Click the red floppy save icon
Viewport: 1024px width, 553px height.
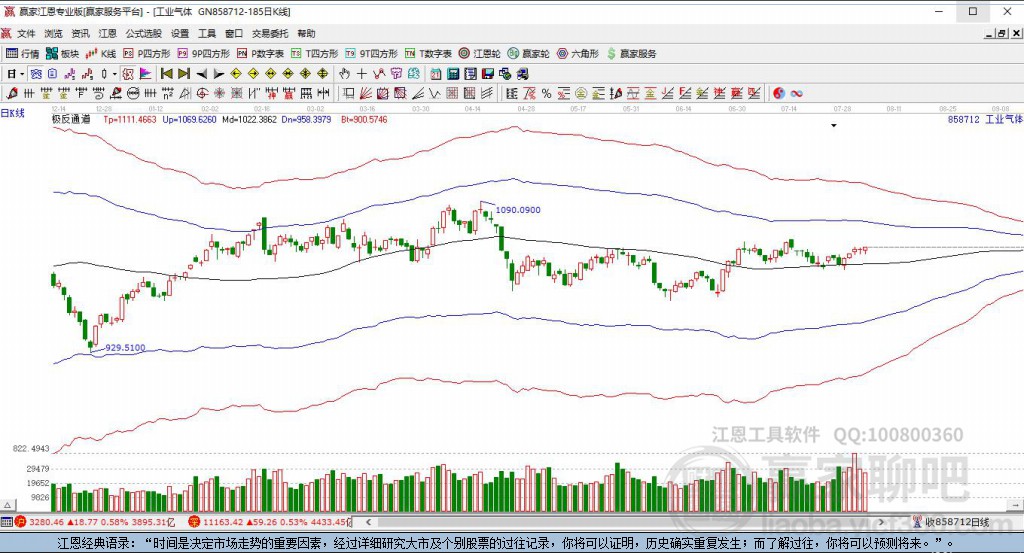tap(488, 74)
